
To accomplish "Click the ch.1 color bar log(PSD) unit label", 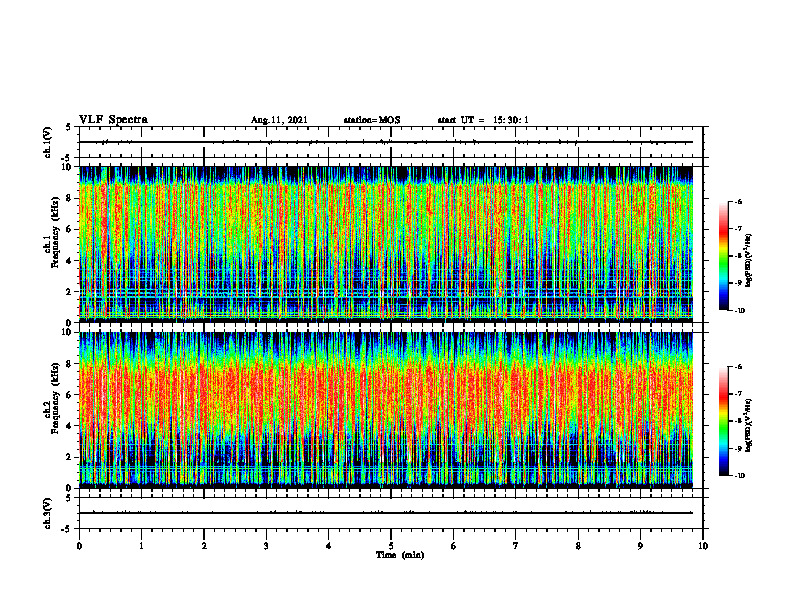I will (749, 261).
